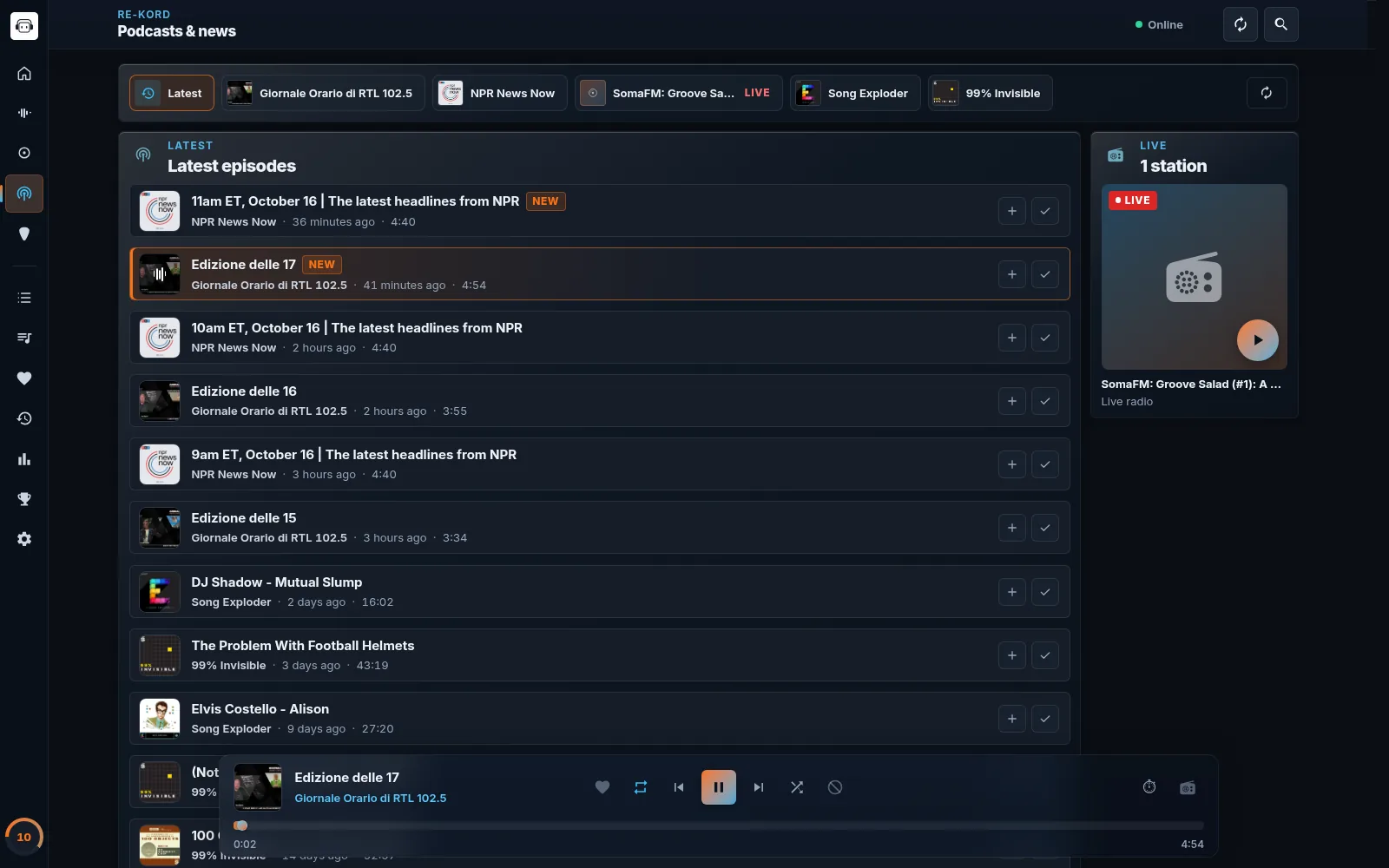This screenshot has width=1389, height=868.
Task: Open the Home page in sidebar
Action: 24,73
